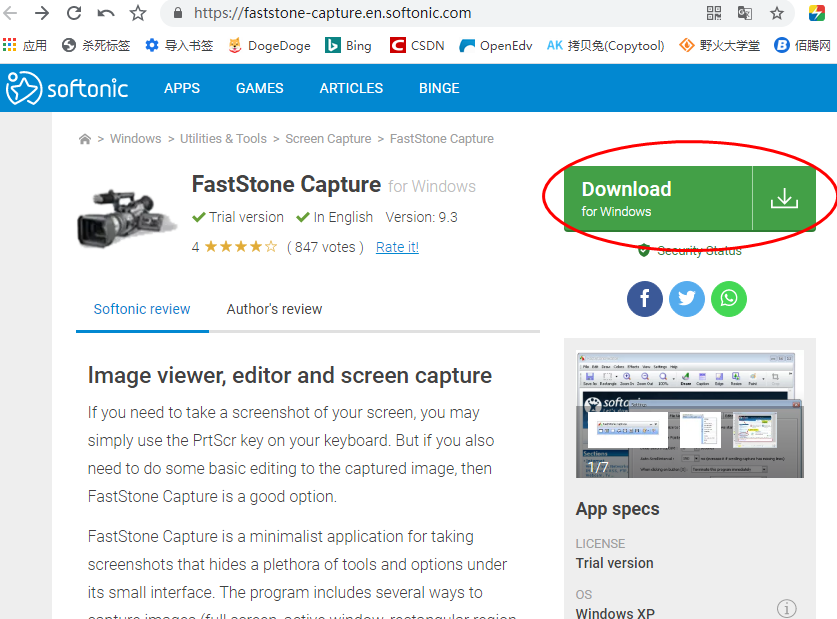Screen dimensions: 837x619
Task: Click the green Security Status checkmark icon
Action: [644, 250]
